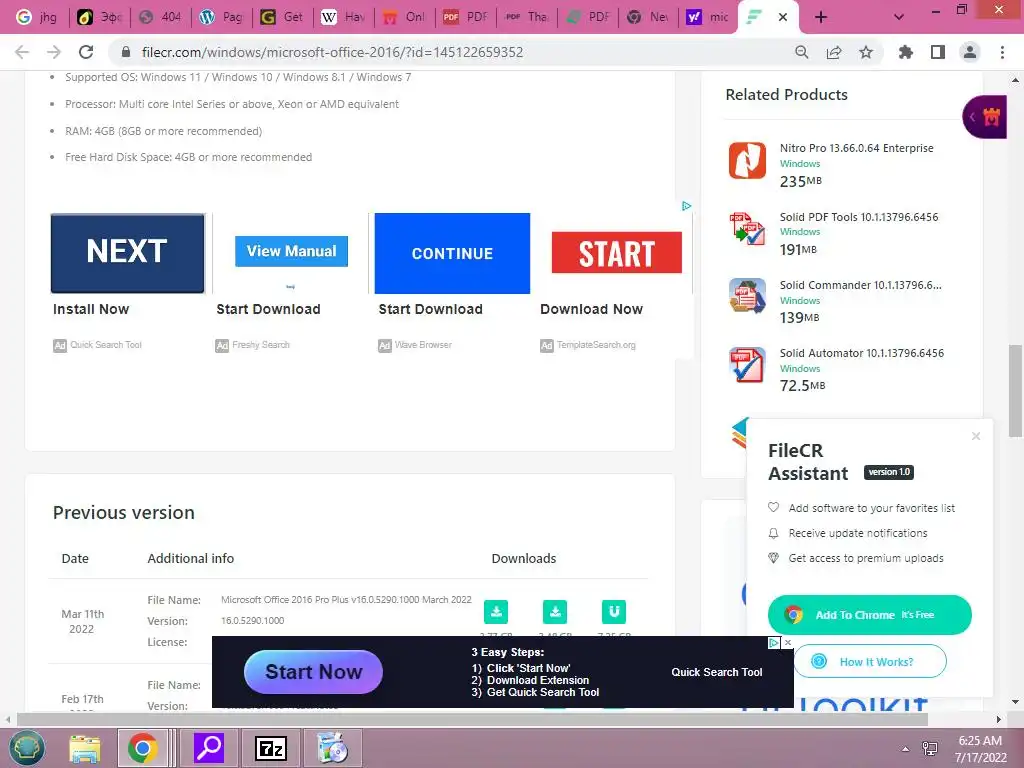1024x768 pixels.
Task: Expand the tab search chevron
Action: pyautogui.click(x=899, y=17)
